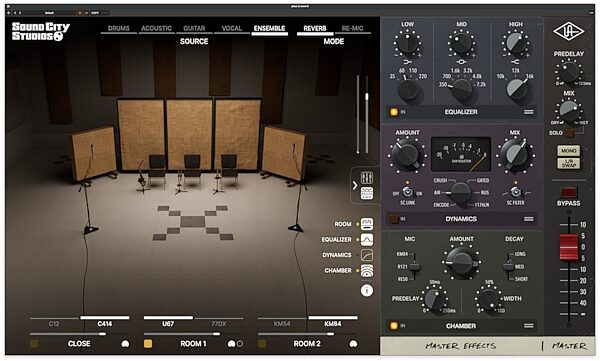Select the ROOM module icon

pyautogui.click(x=367, y=224)
